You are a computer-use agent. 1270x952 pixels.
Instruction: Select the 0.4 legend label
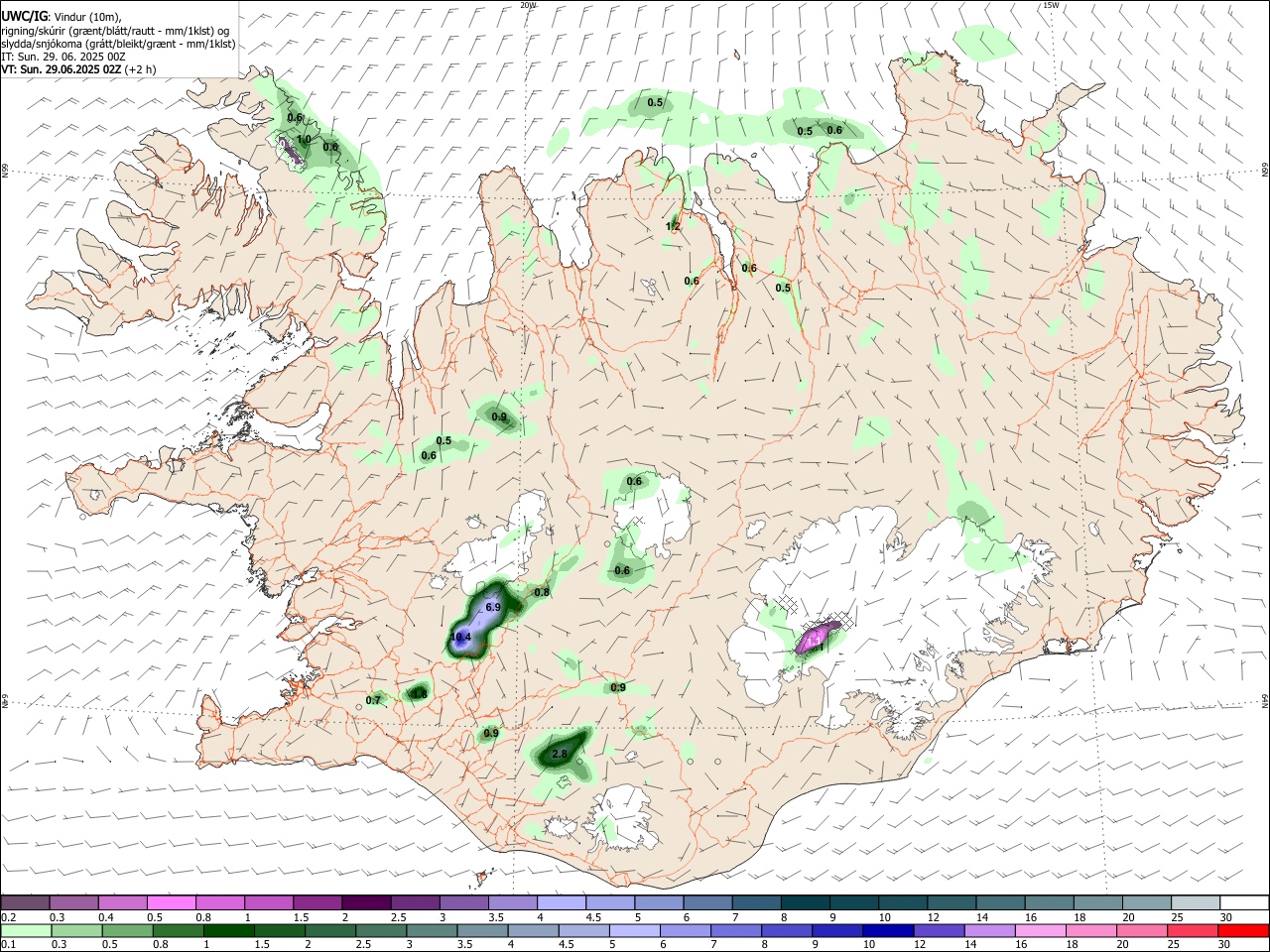[x=106, y=917]
